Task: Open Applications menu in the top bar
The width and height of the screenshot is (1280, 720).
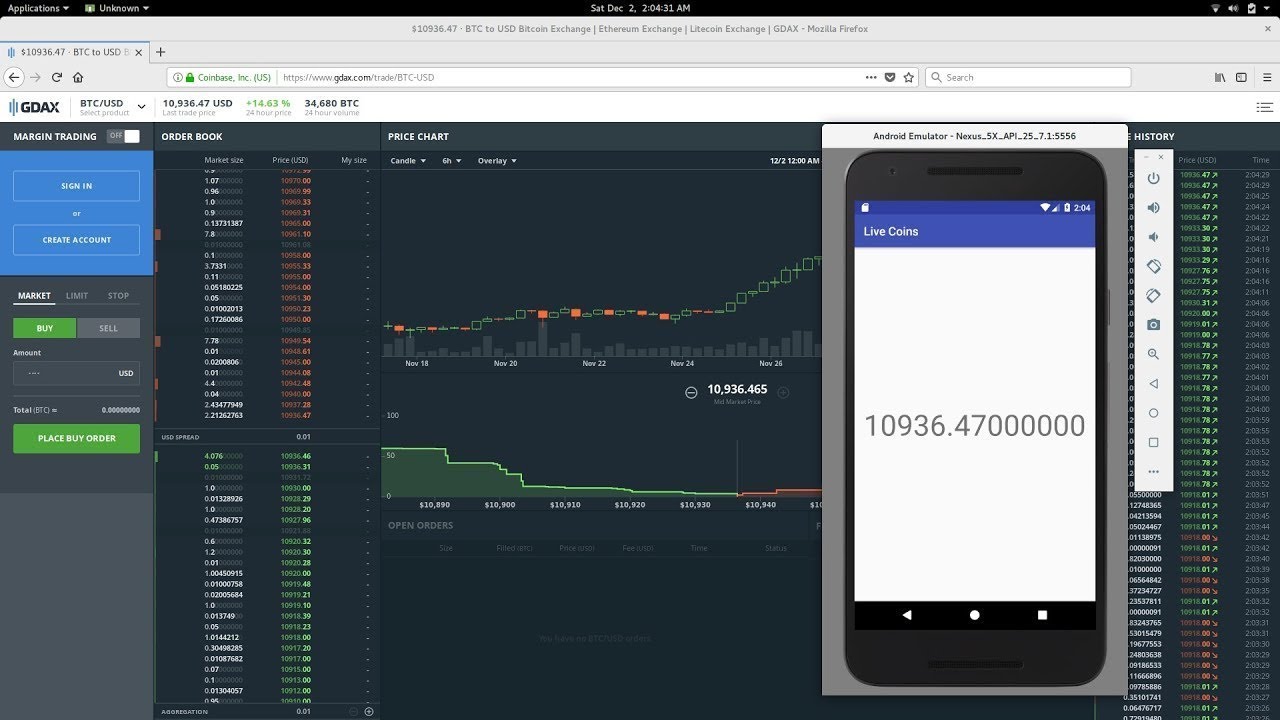Action: point(38,8)
